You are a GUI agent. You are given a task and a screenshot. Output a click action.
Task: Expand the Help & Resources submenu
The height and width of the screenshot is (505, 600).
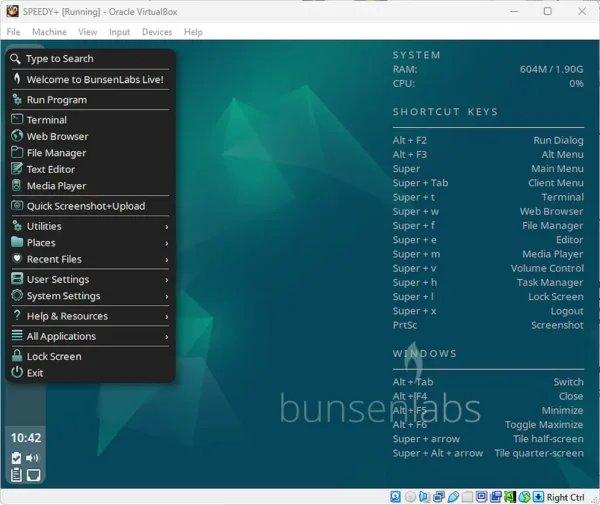point(90,316)
